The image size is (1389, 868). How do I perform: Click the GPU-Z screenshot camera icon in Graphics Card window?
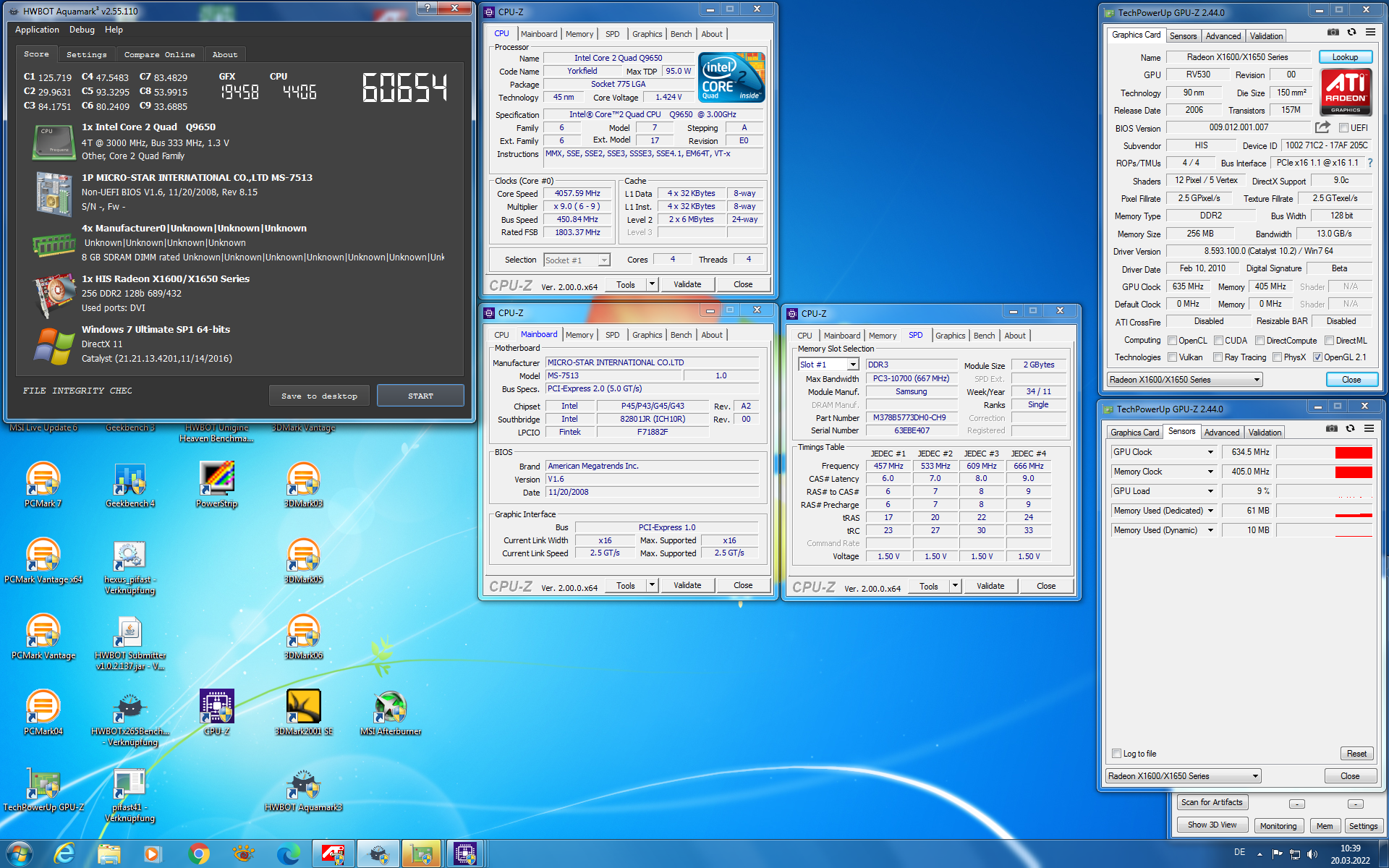coord(1333,33)
